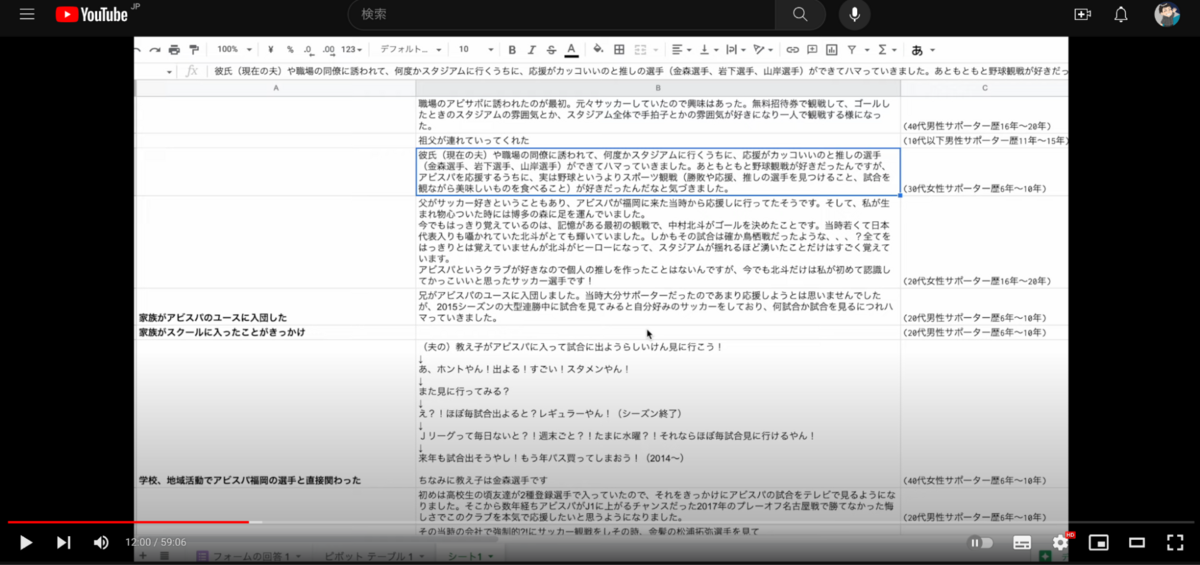Screen dimensions: 1200x565
Task: Open video settings gear
Action: point(1061,542)
